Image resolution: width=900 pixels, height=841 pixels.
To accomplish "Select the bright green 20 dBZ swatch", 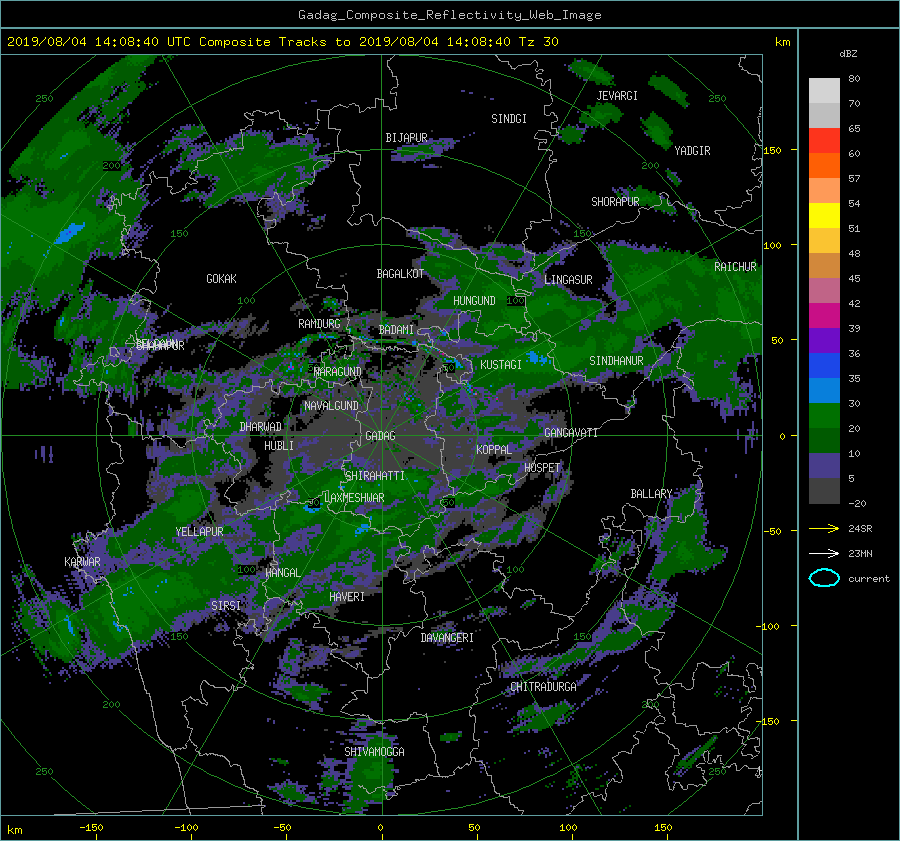I will tap(824, 416).
